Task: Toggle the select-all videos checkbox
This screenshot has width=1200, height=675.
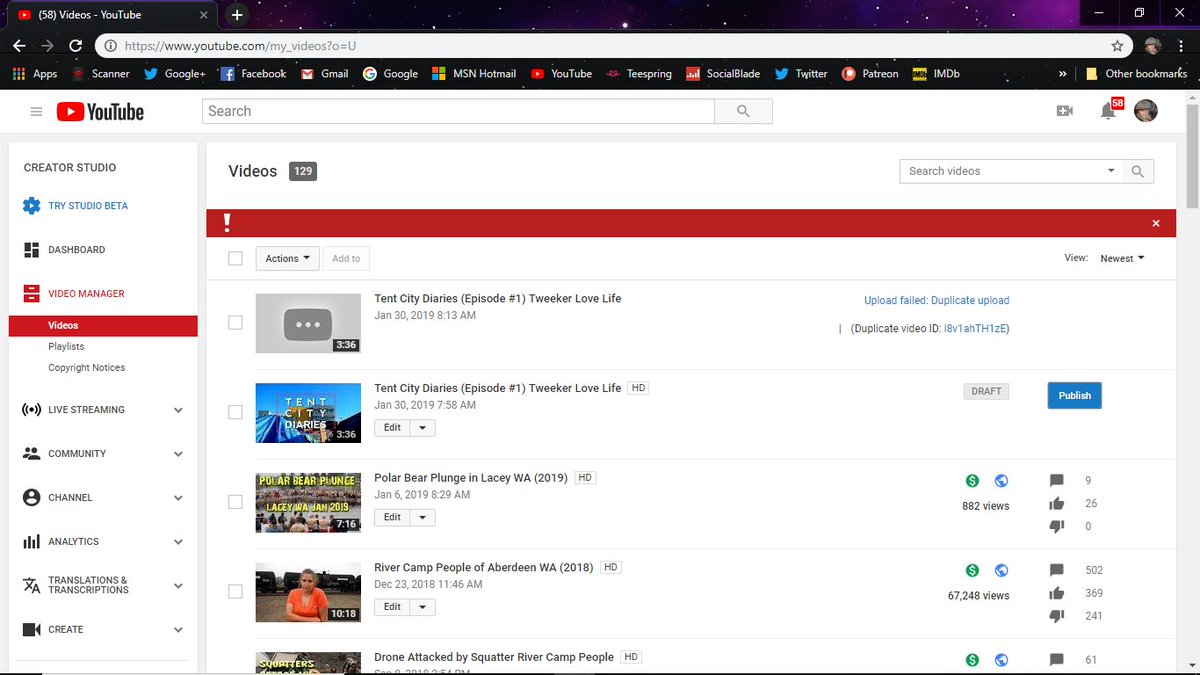Action: click(x=235, y=258)
